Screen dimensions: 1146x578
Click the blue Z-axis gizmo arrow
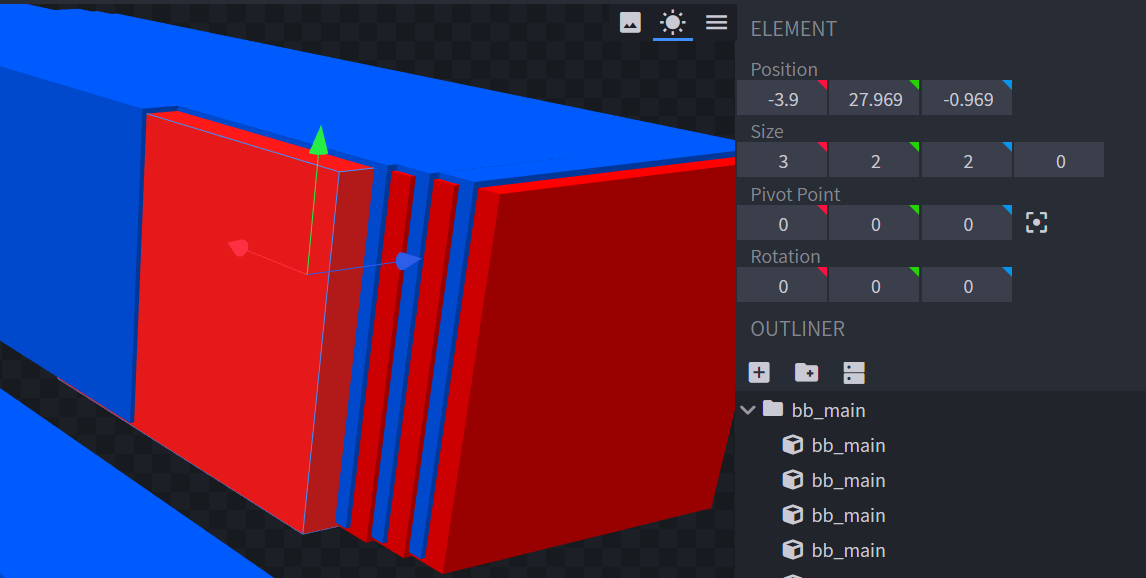click(407, 261)
